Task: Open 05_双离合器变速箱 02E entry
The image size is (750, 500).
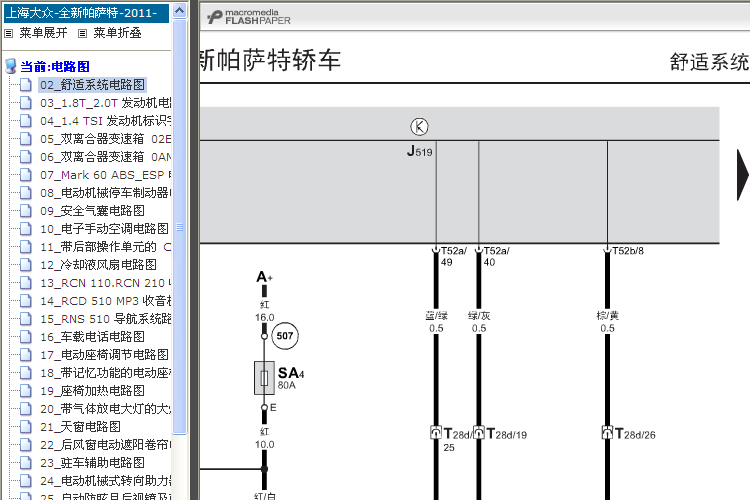Action: 105,139
